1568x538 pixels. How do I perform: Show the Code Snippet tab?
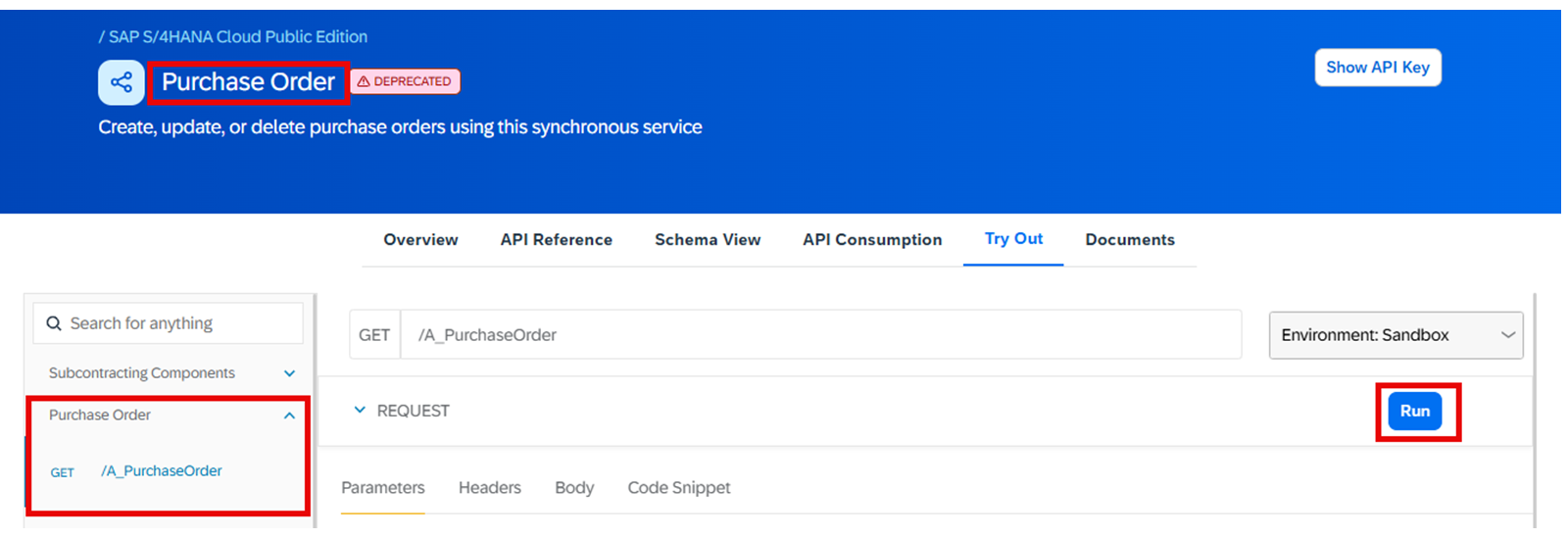pyautogui.click(x=679, y=487)
